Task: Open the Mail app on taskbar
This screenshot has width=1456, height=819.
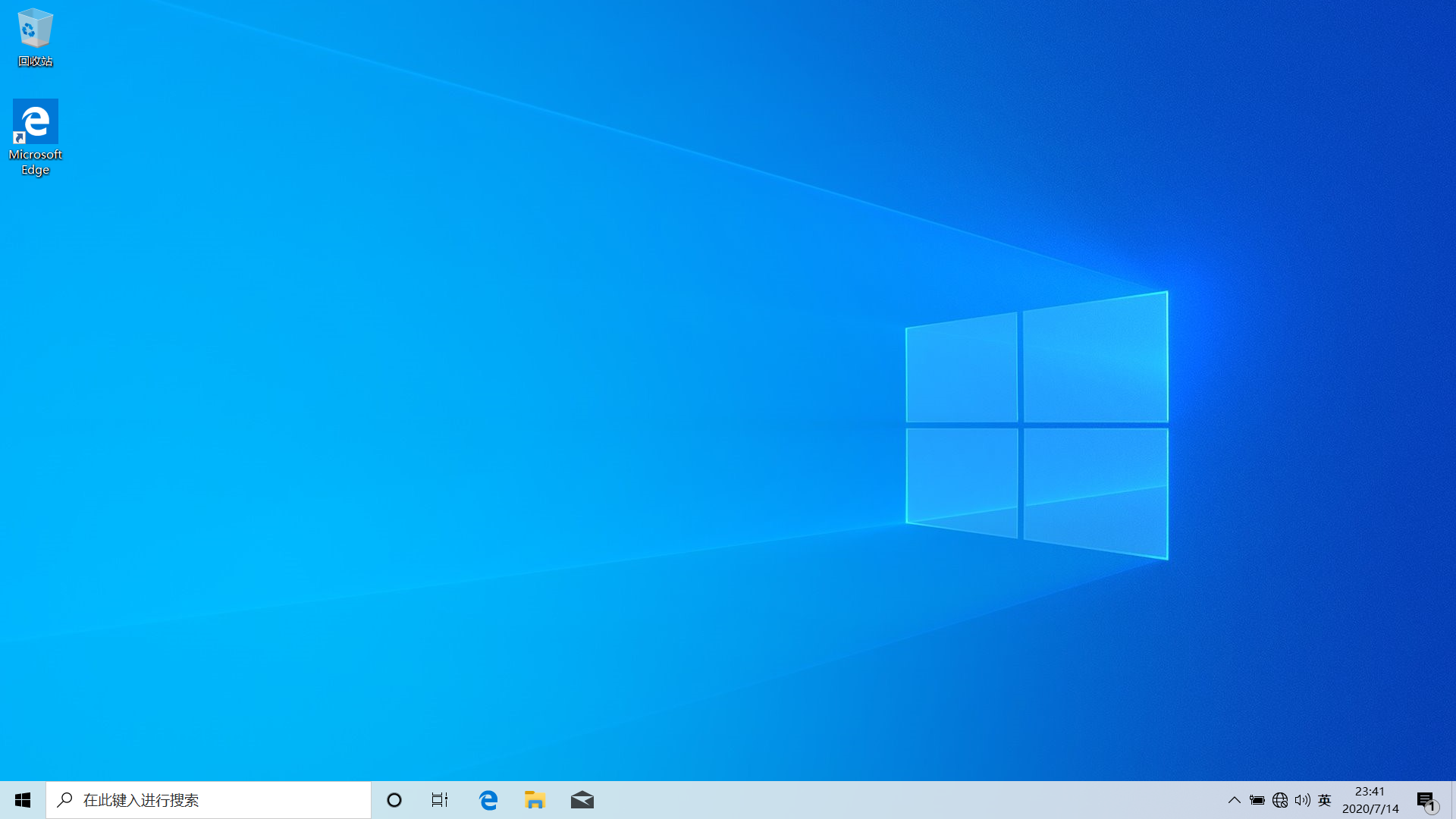Action: [x=582, y=800]
